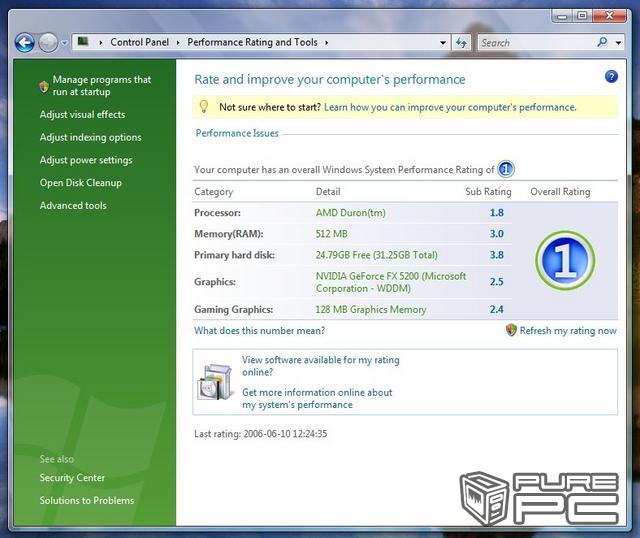Click into the Search field
Screen dimensions: 640x538
537,42
